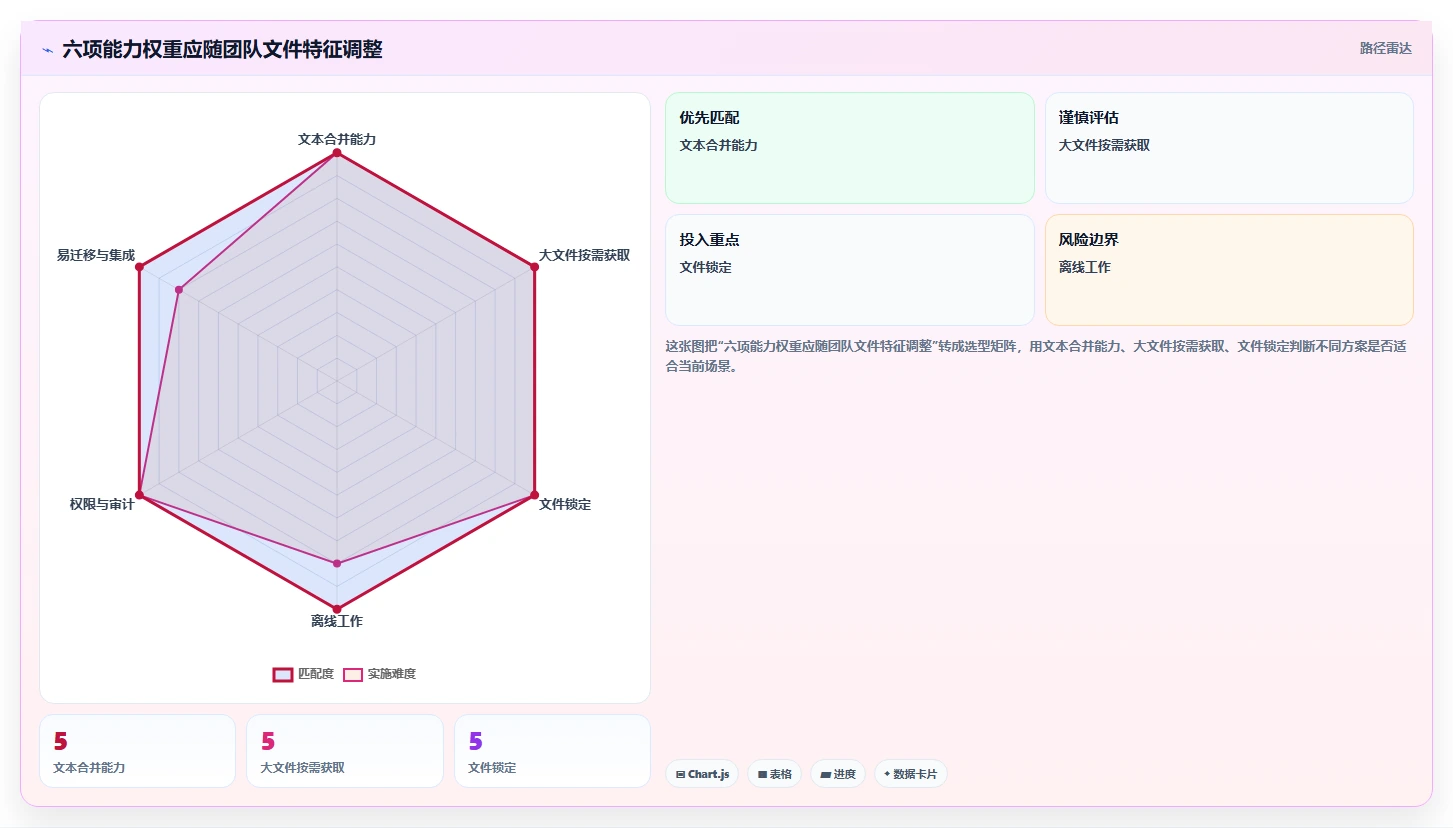Click the 易迁移与集成 radar axis label
This screenshot has height=828, width=1453.
click(x=96, y=255)
